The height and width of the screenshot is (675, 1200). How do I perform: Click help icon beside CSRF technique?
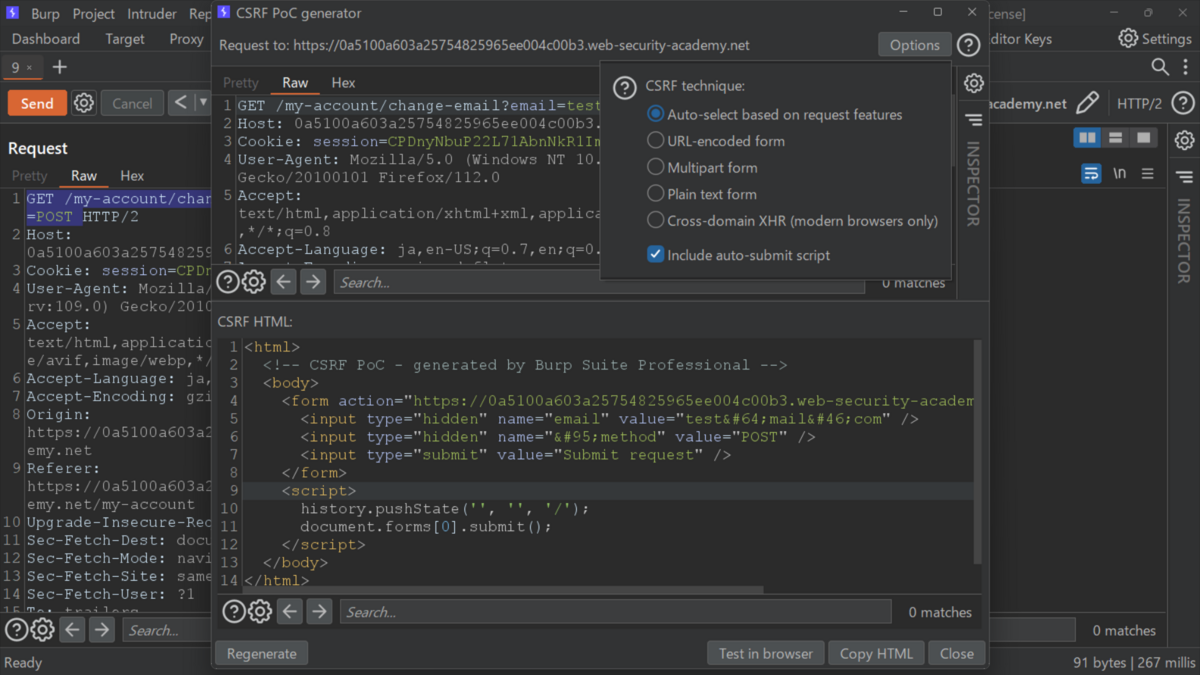pos(625,88)
